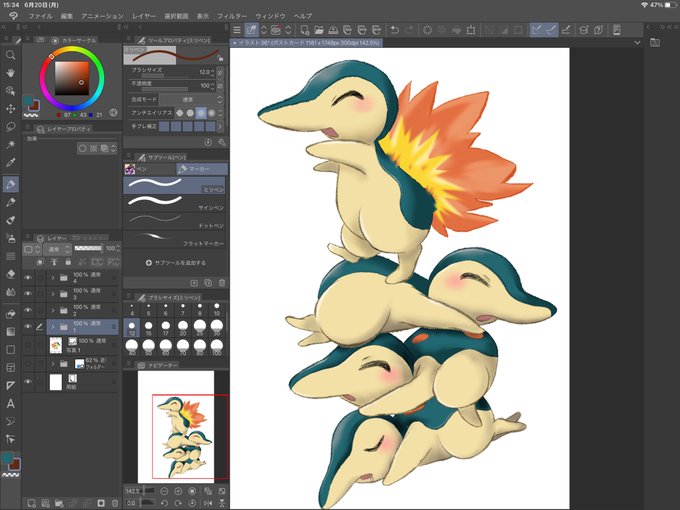Click the navigator zoom-out minus icon
The width and height of the screenshot is (680, 510).
pos(164,491)
